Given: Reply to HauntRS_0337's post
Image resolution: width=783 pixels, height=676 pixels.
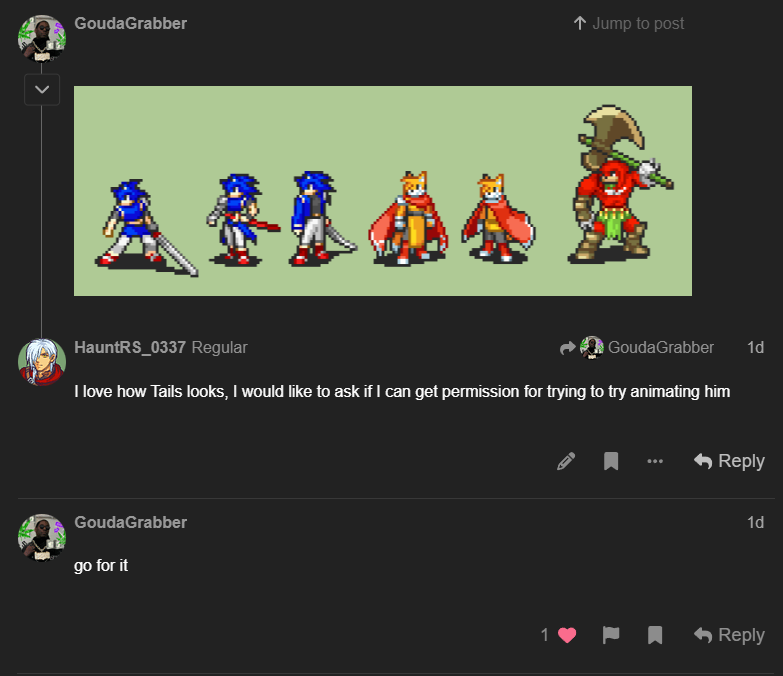Looking at the screenshot, I should point(729,461).
